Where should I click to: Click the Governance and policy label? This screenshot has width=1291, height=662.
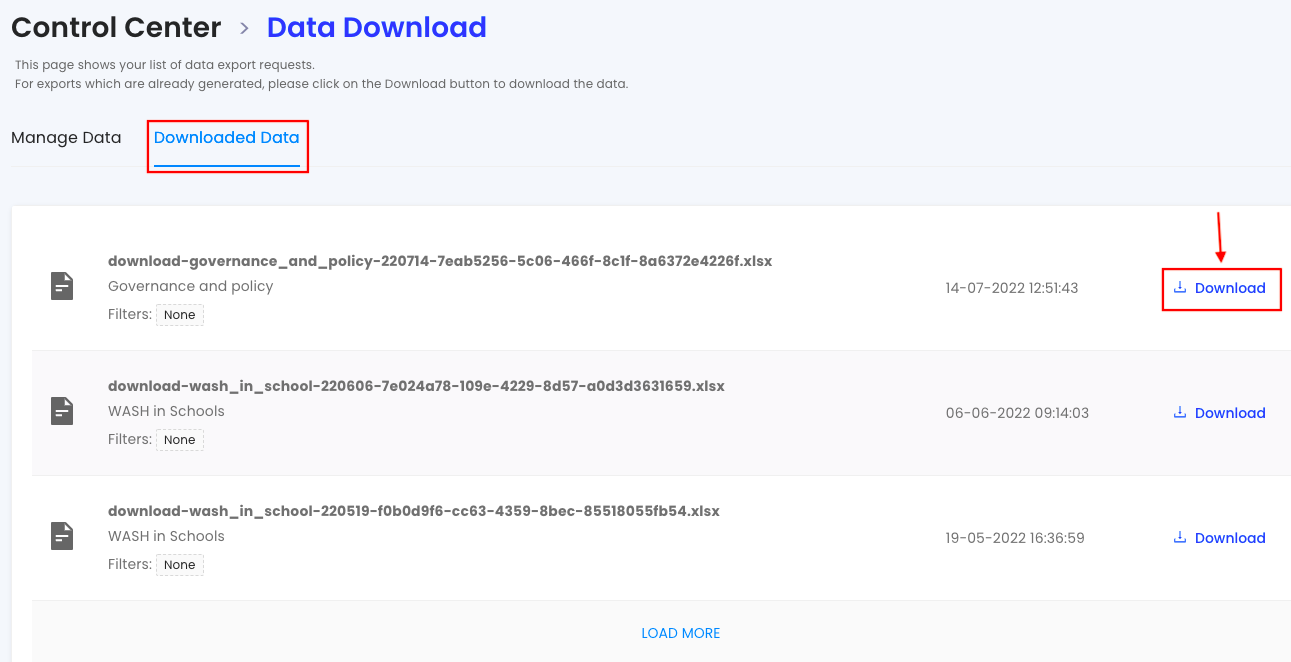point(191,286)
